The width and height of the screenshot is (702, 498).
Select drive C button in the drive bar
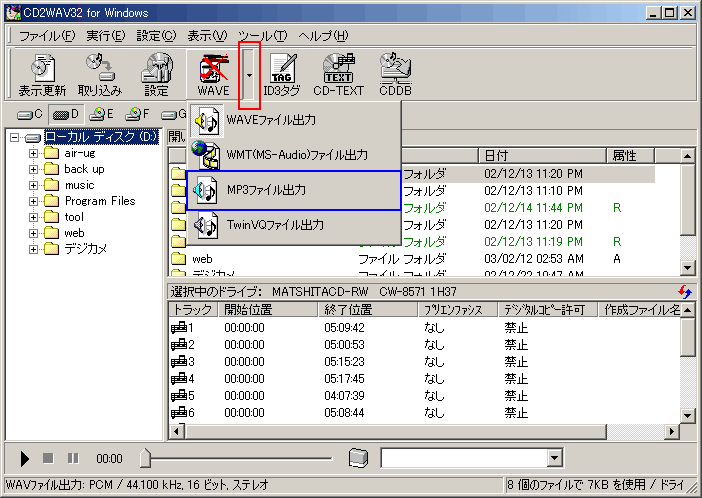30,114
